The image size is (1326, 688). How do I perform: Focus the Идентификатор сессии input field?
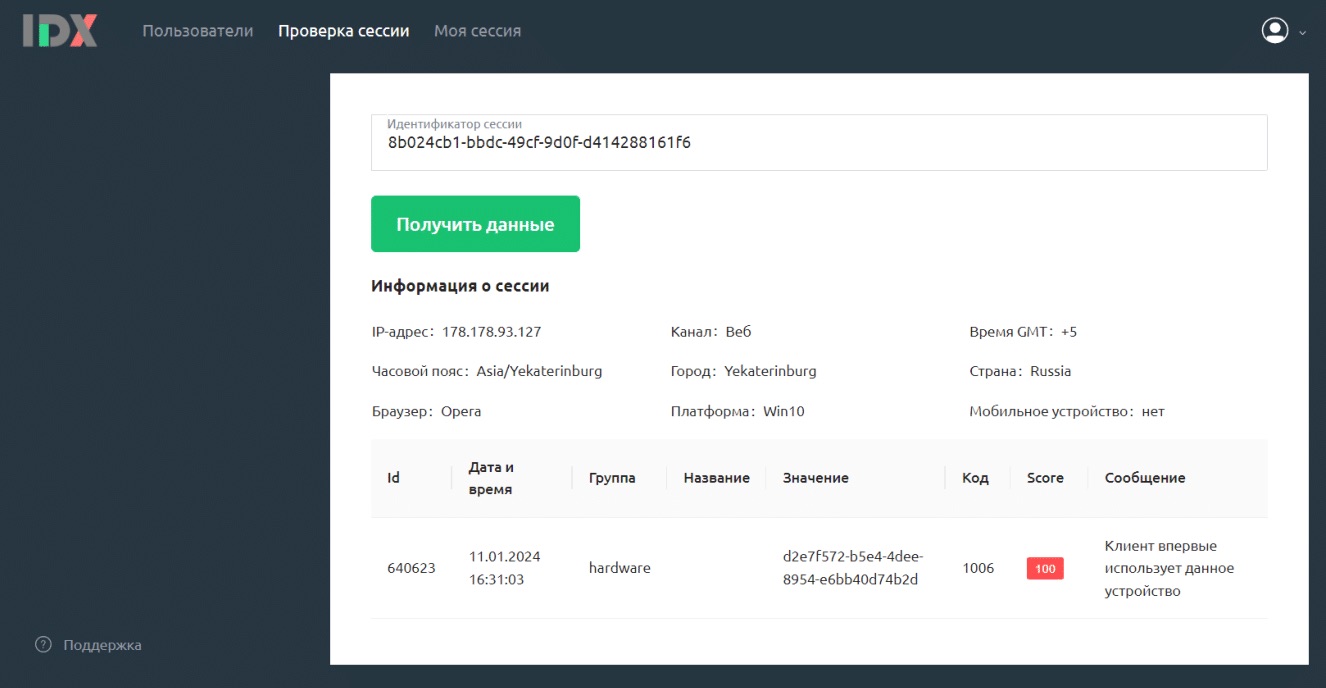click(819, 142)
